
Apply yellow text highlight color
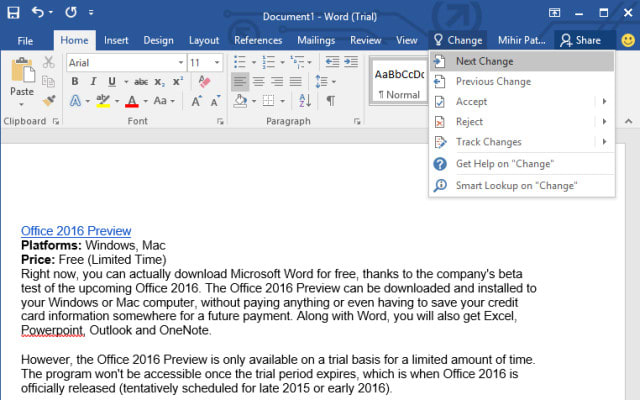[x=103, y=100]
